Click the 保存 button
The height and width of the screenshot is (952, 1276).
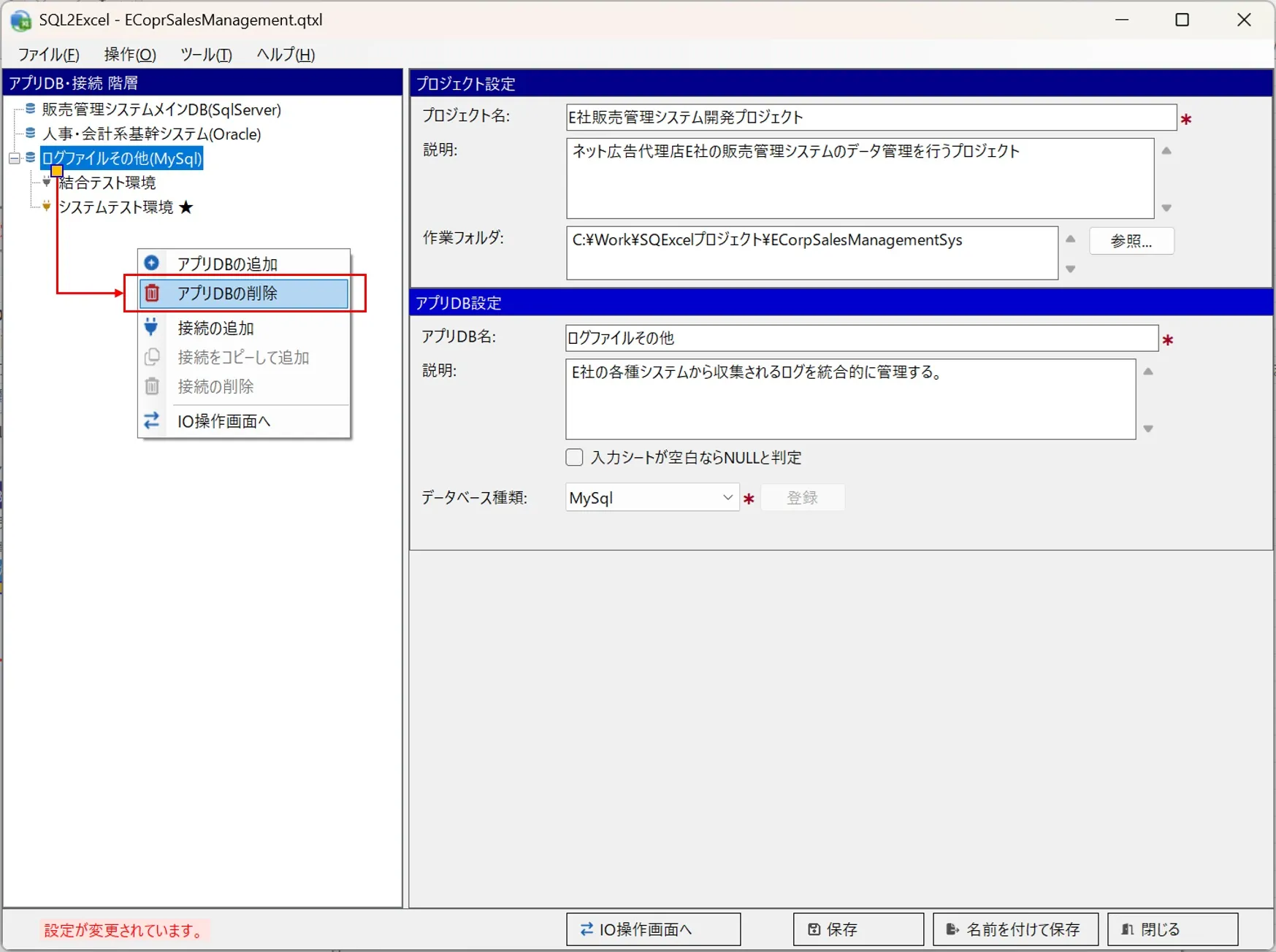858,929
